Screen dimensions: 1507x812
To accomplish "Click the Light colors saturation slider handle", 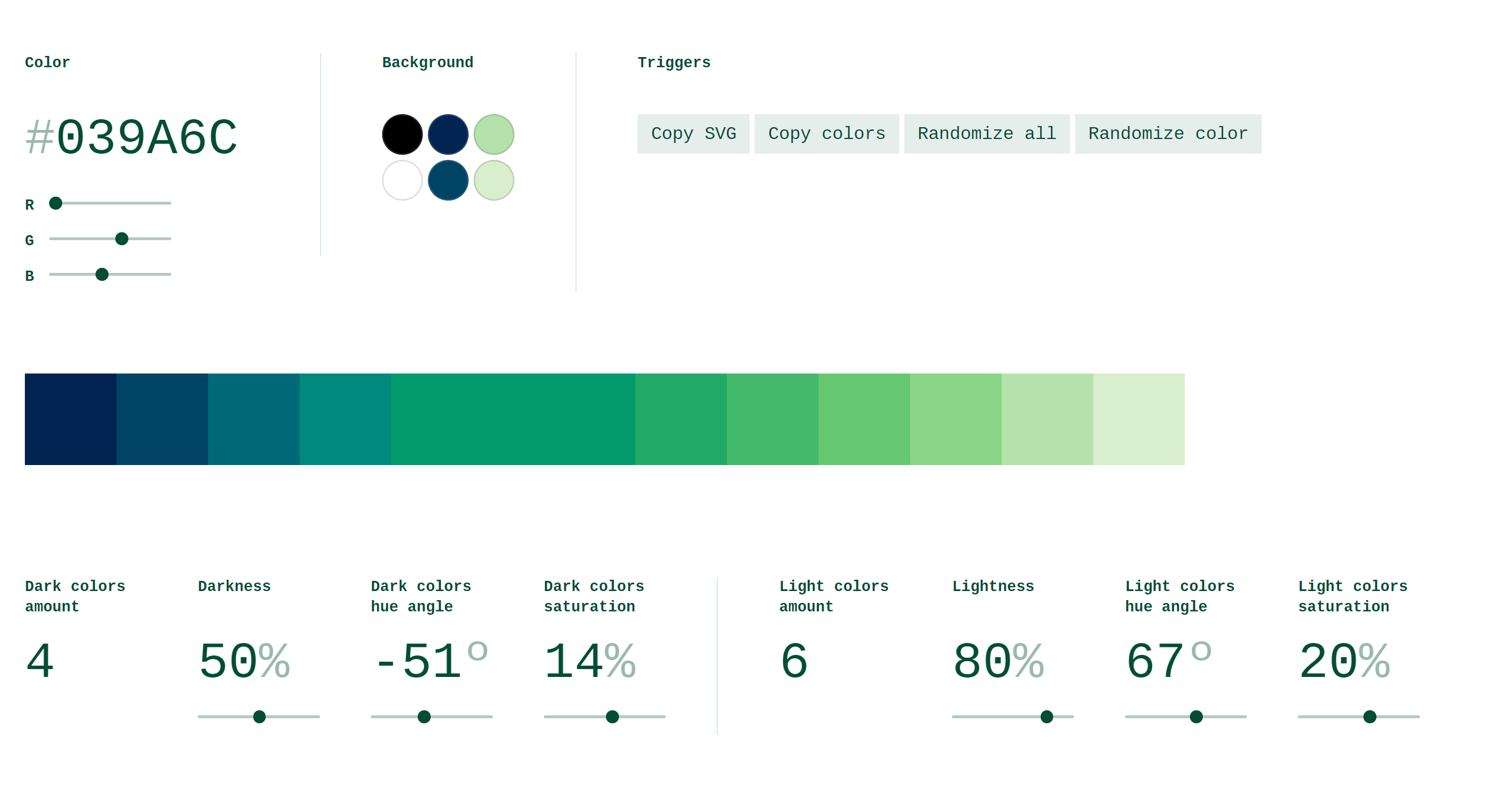I will pyautogui.click(x=1370, y=717).
